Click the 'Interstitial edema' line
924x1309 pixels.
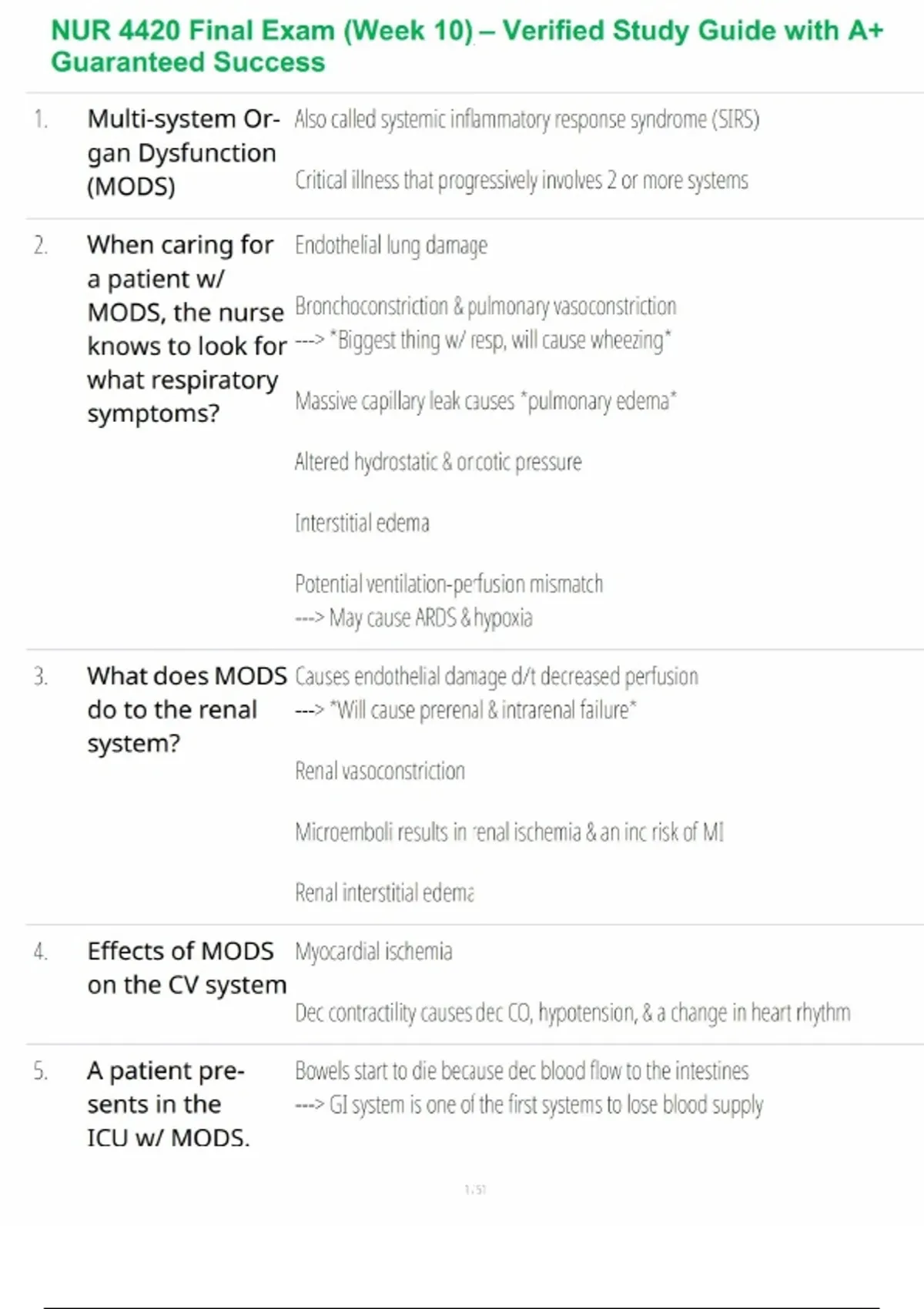point(362,523)
